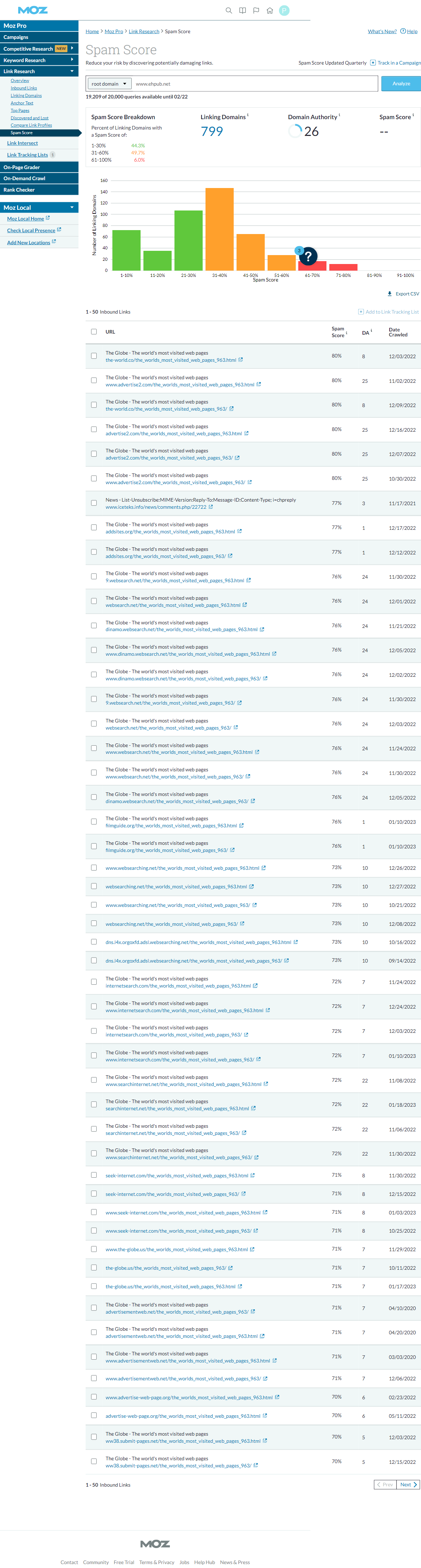Expand the Keyword Research sidebar arrow

(72, 60)
